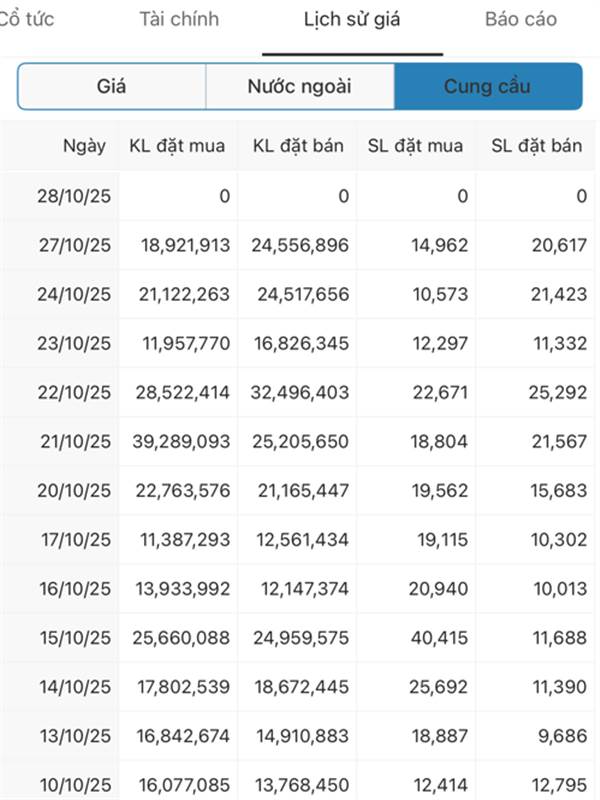Click the Ngày column header
This screenshot has width=600, height=800.
tap(84, 146)
